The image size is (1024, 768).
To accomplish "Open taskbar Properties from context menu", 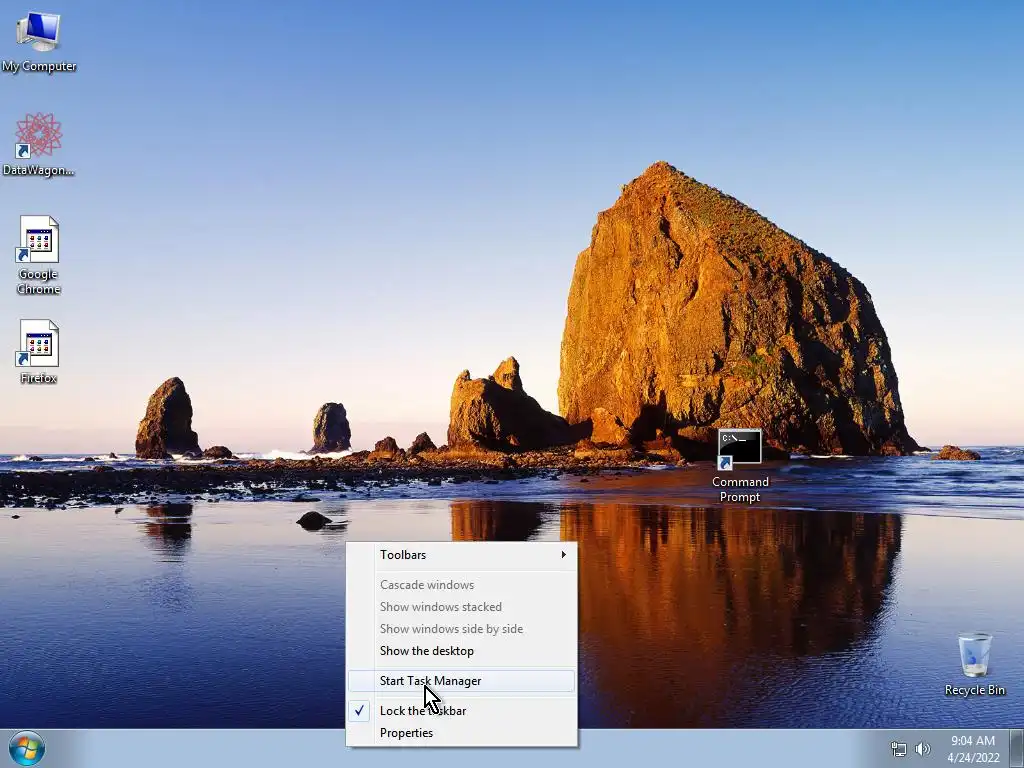I will pos(462,733).
